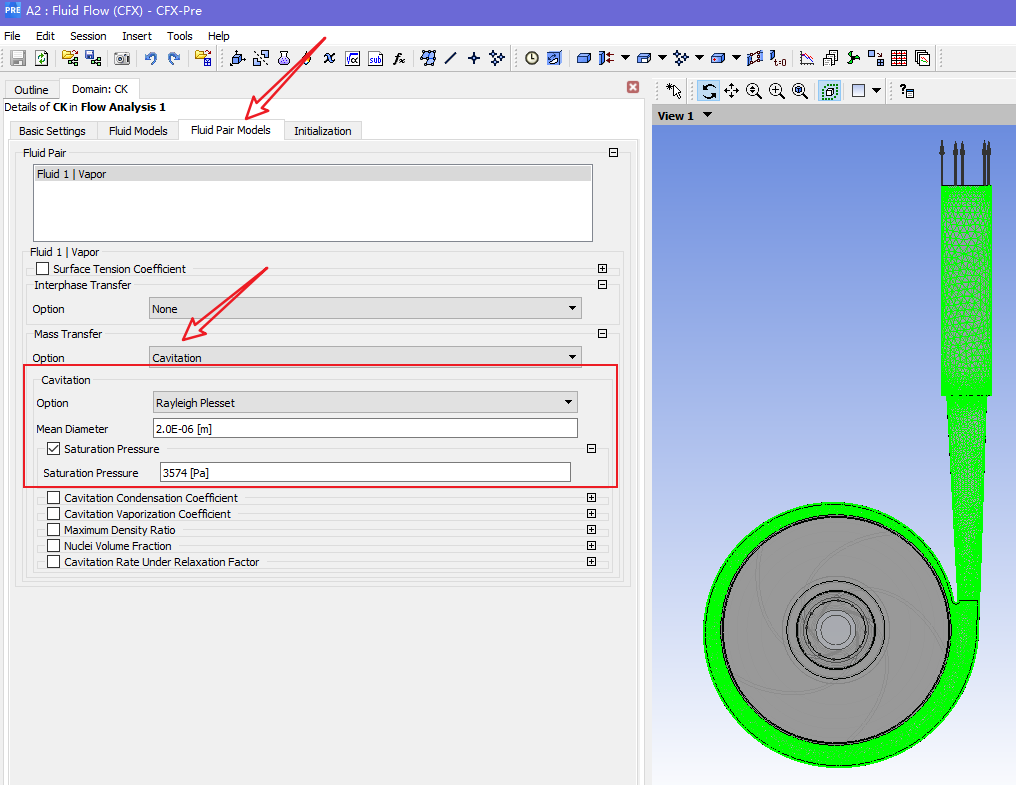Enable the Surface Tension Coefficient checkbox

[42, 269]
